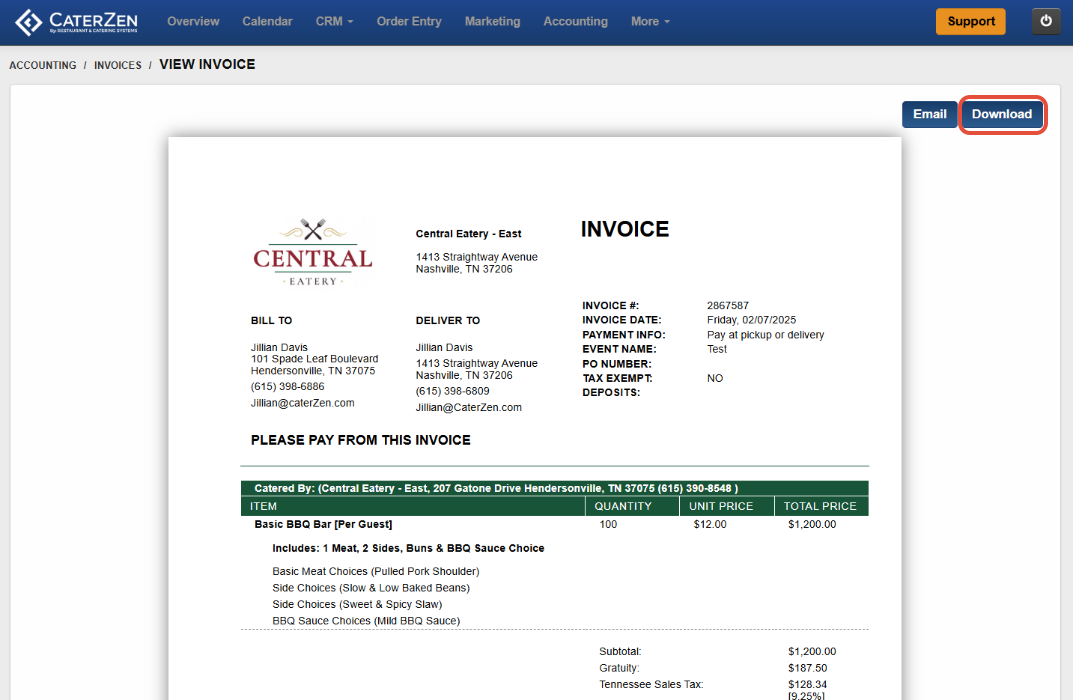The width and height of the screenshot is (1073, 700).
Task: Click the Subtotal label
Action: tap(620, 651)
